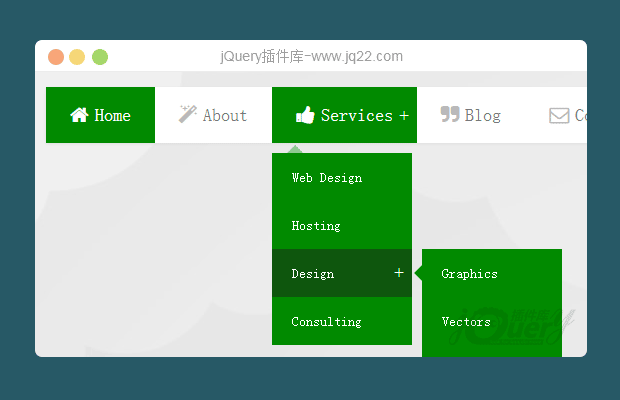Open the Design submenu item text
Screen dimensions: 620x400
click(312, 274)
